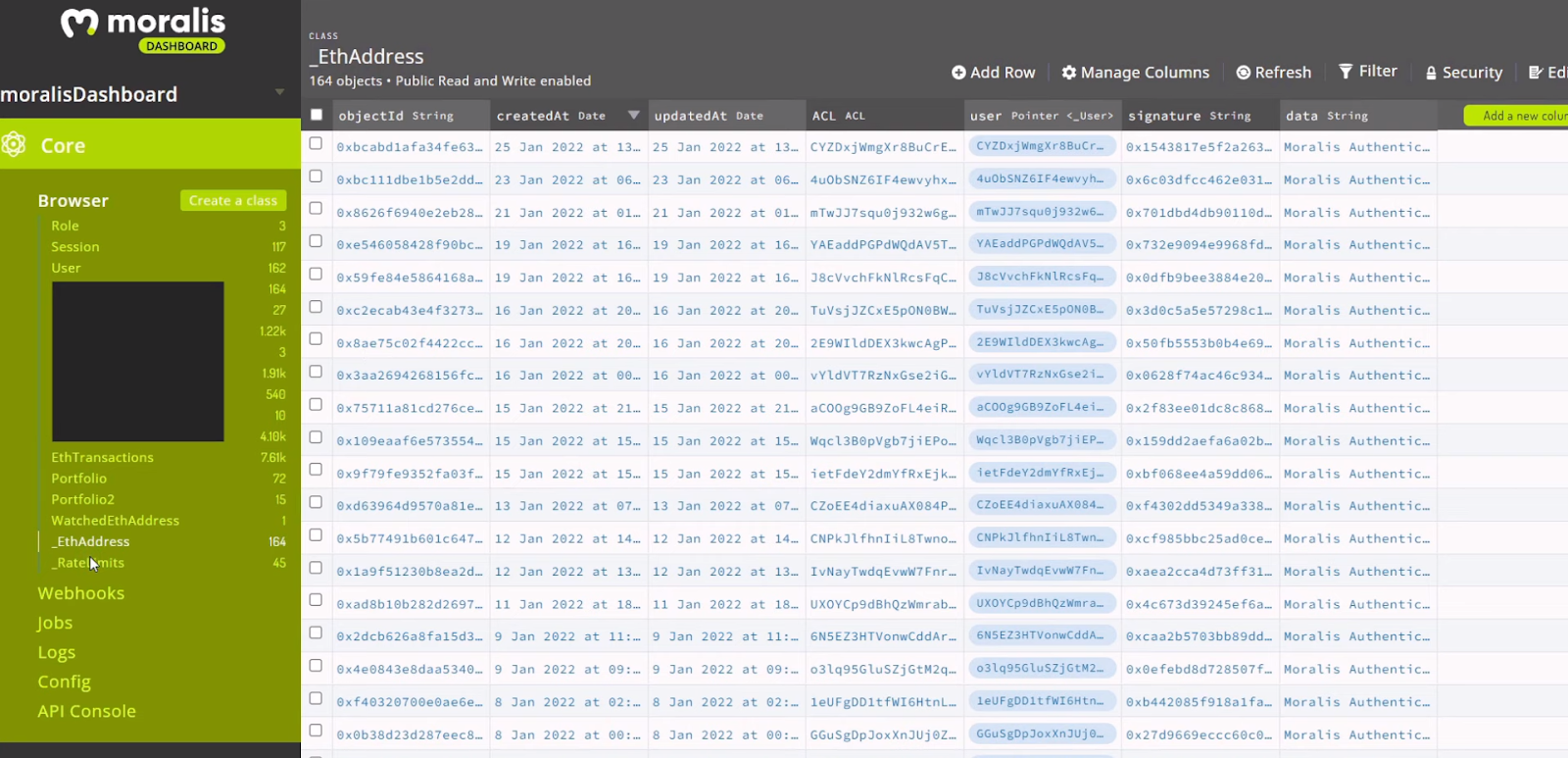
Task: Click createdAt cell in row 0xd63964d9570a81e
Action: (x=569, y=506)
